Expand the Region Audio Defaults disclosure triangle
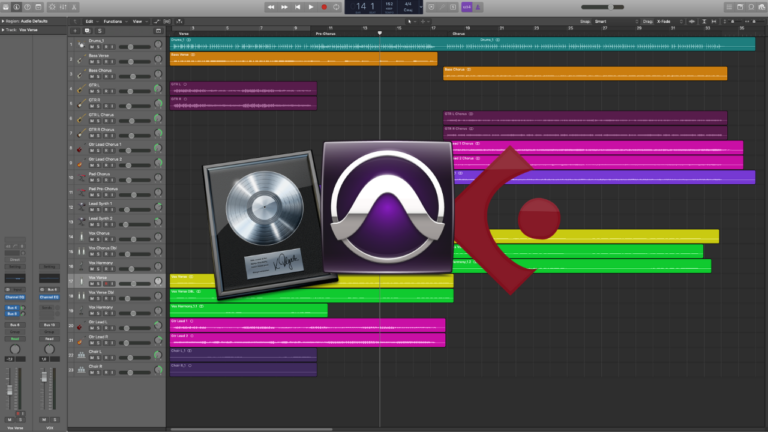 pos(3,22)
